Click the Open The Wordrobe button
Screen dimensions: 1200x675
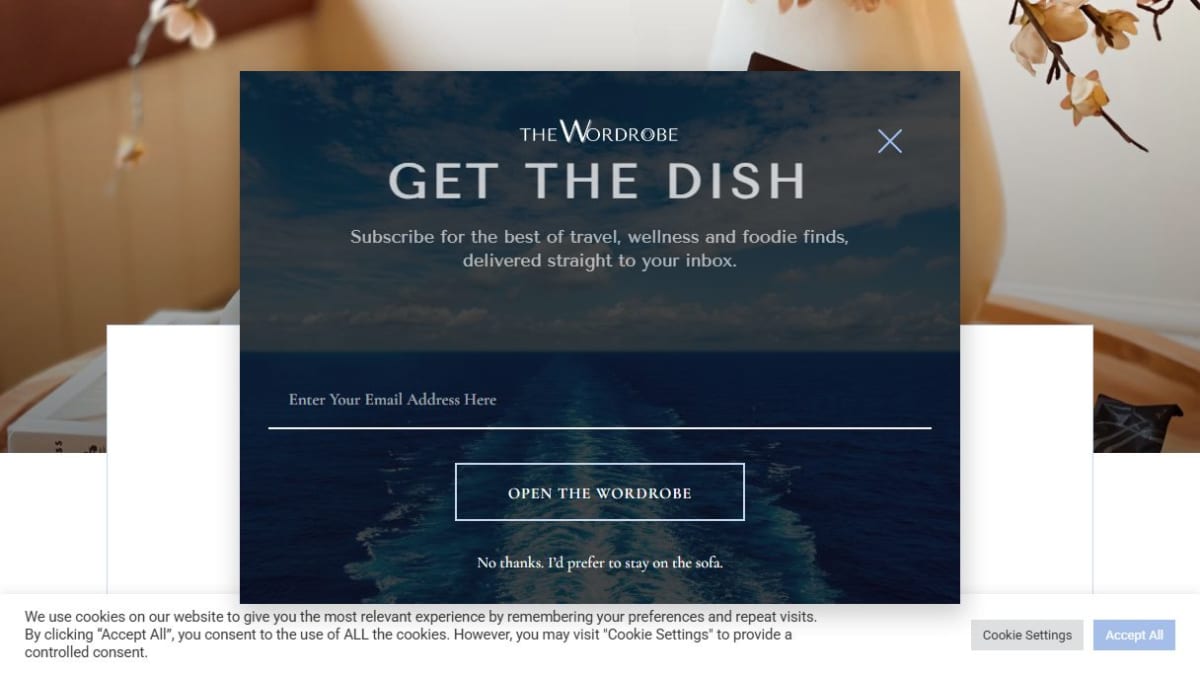pos(600,492)
